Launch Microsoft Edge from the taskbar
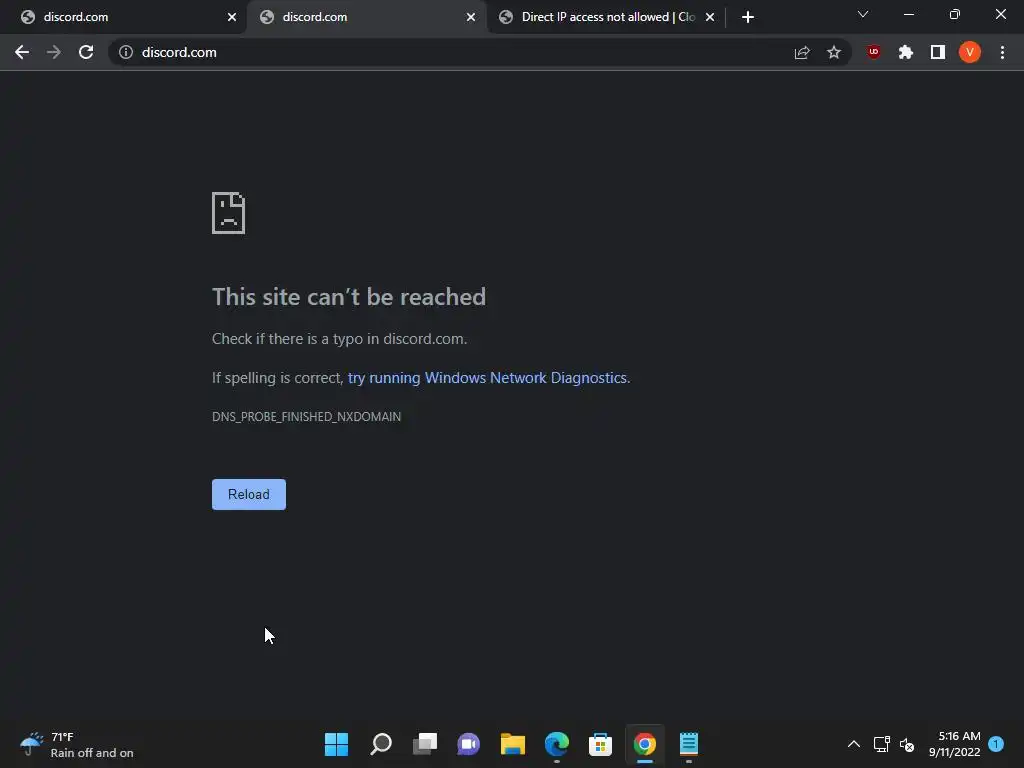 point(556,744)
